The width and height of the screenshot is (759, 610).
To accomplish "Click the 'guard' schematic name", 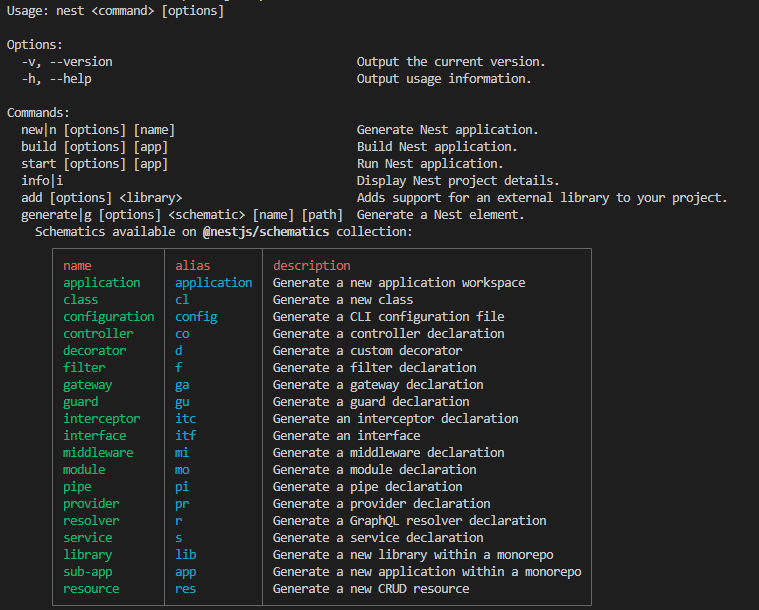I will [81, 402].
